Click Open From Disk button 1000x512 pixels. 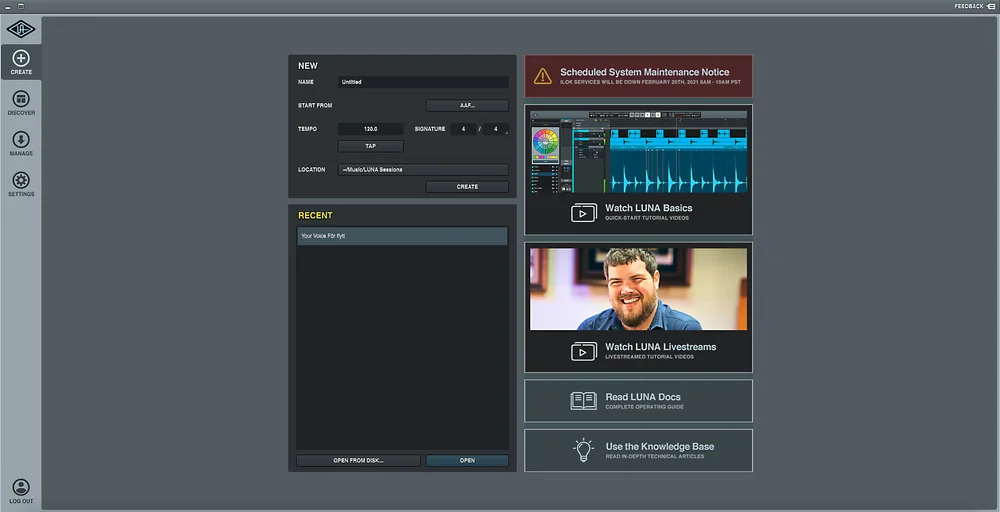click(x=358, y=460)
